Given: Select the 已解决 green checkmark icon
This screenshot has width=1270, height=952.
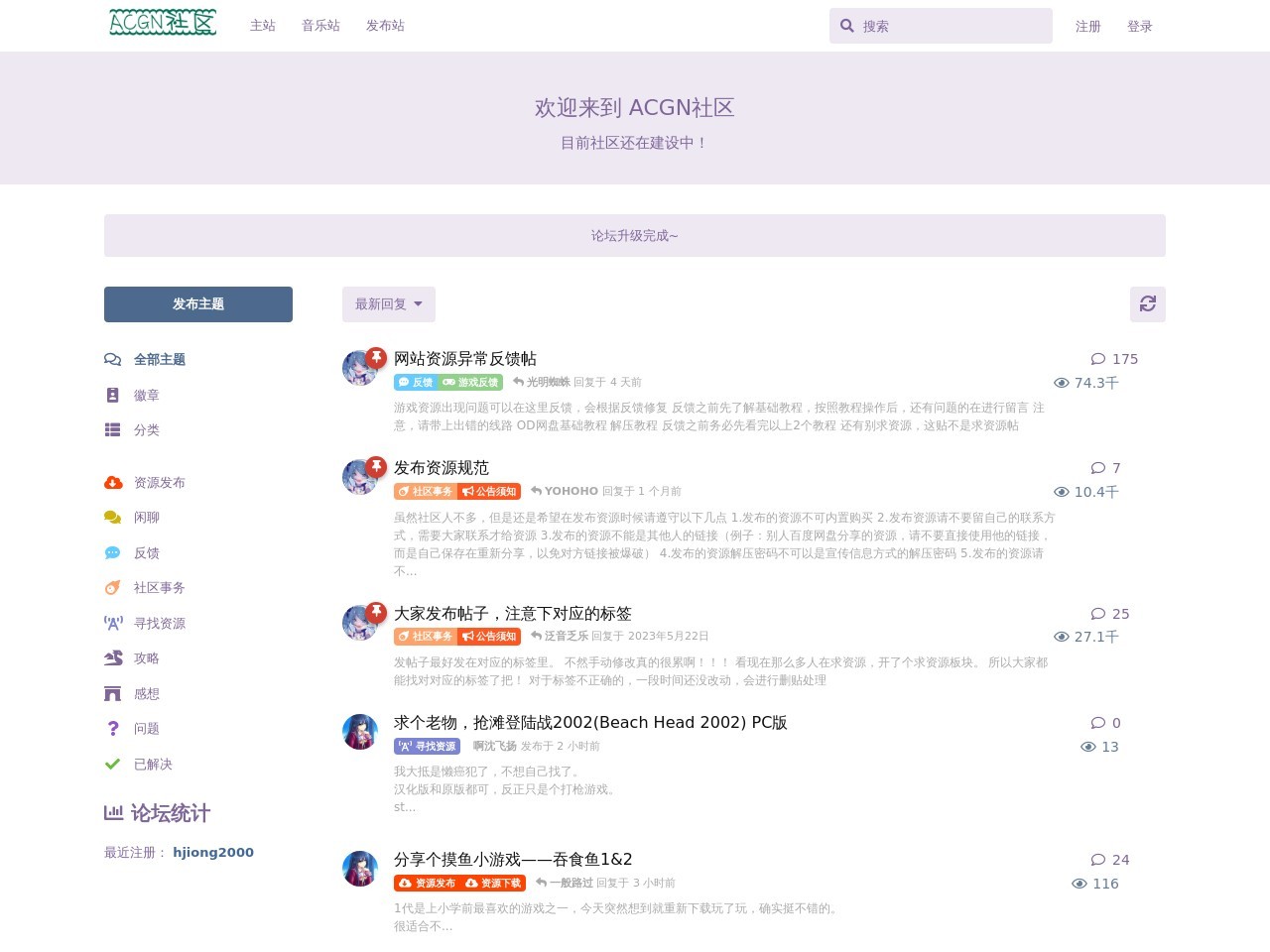Looking at the screenshot, I should (x=113, y=764).
